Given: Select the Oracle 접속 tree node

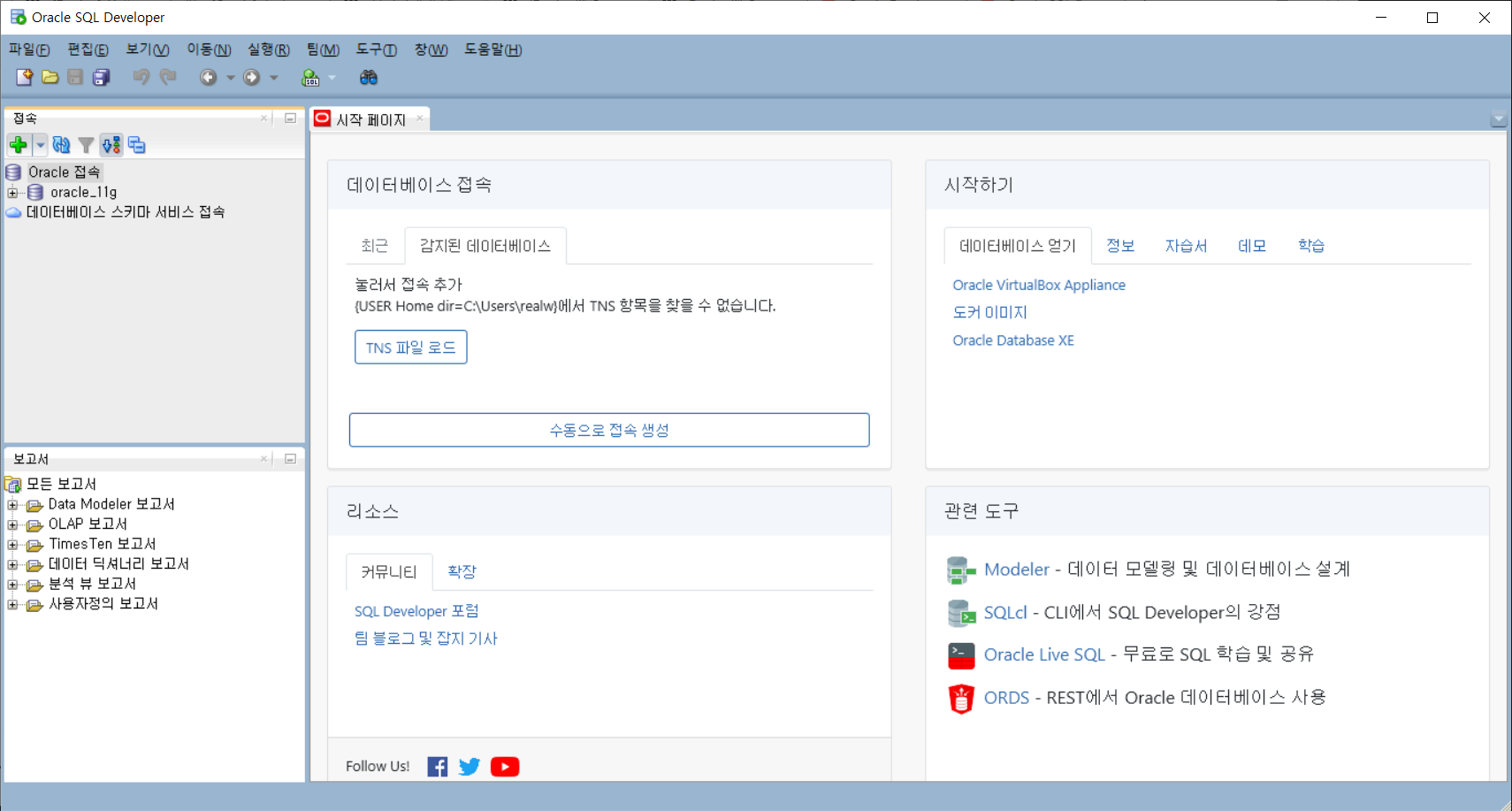Looking at the screenshot, I should point(64,172).
